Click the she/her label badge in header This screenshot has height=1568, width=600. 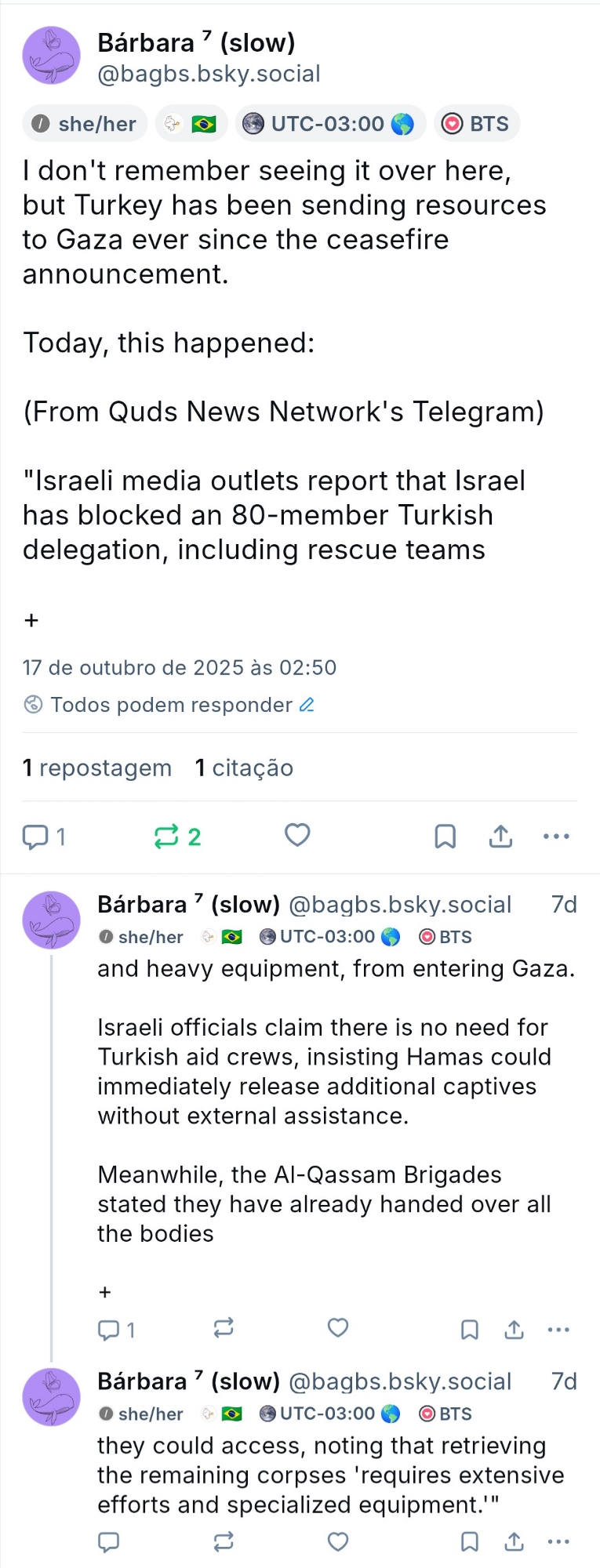point(85,124)
